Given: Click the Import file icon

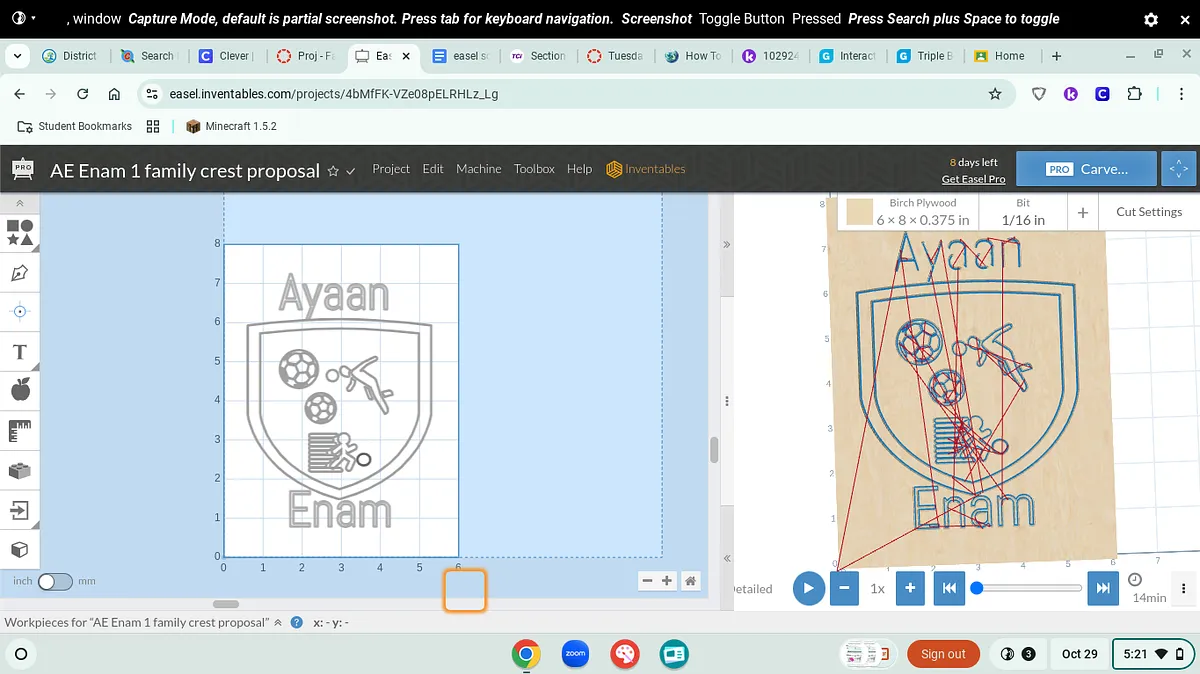Looking at the screenshot, I should (20, 511).
